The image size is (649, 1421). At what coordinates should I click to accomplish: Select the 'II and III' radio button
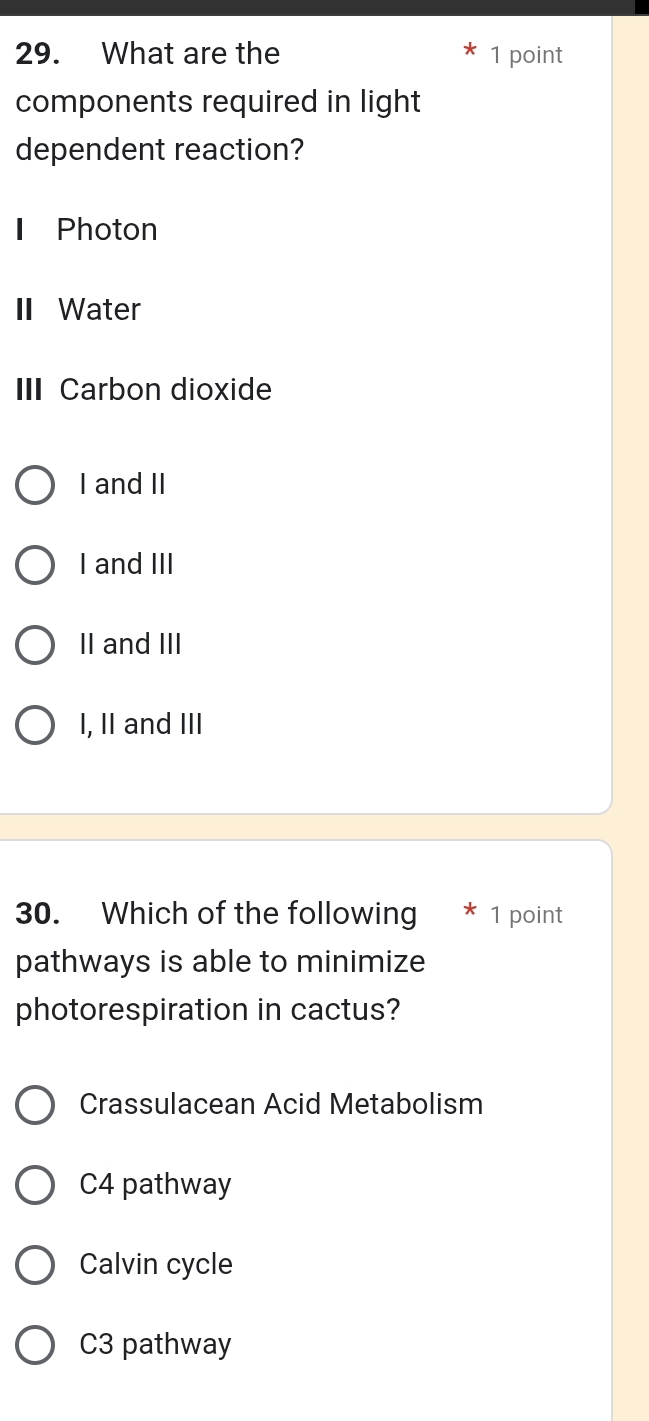click(34, 644)
